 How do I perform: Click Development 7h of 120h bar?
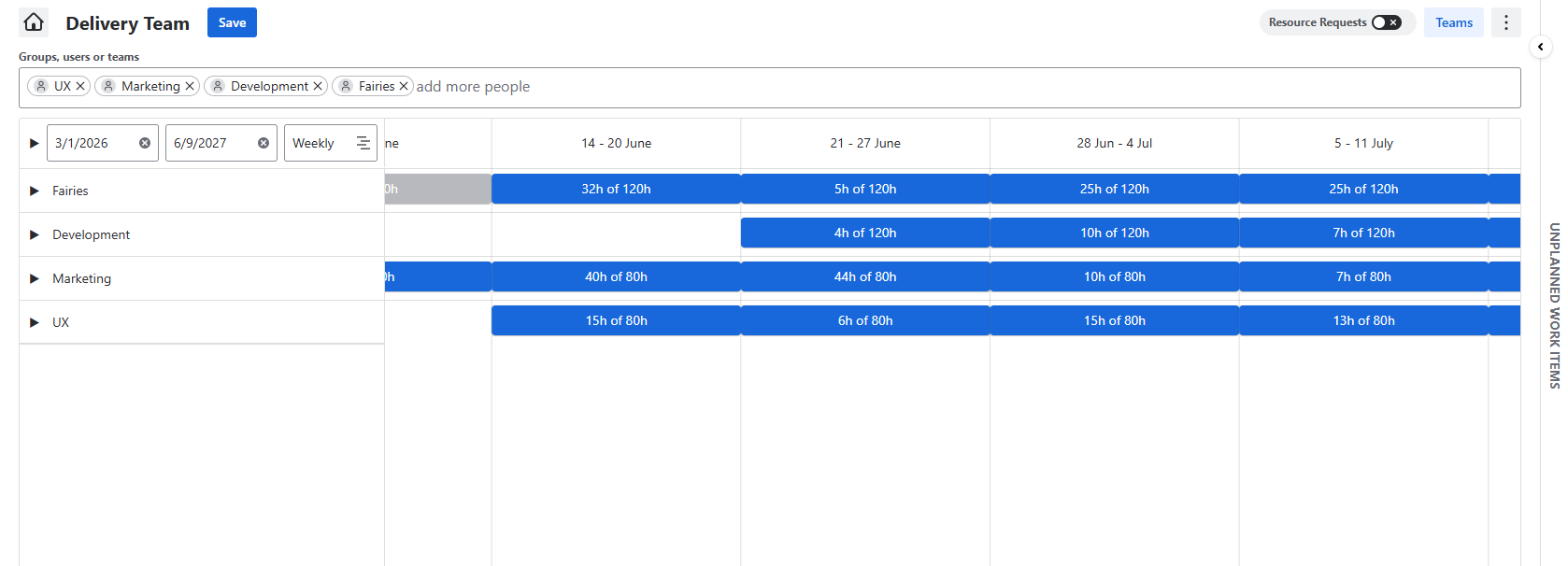[1363, 233]
